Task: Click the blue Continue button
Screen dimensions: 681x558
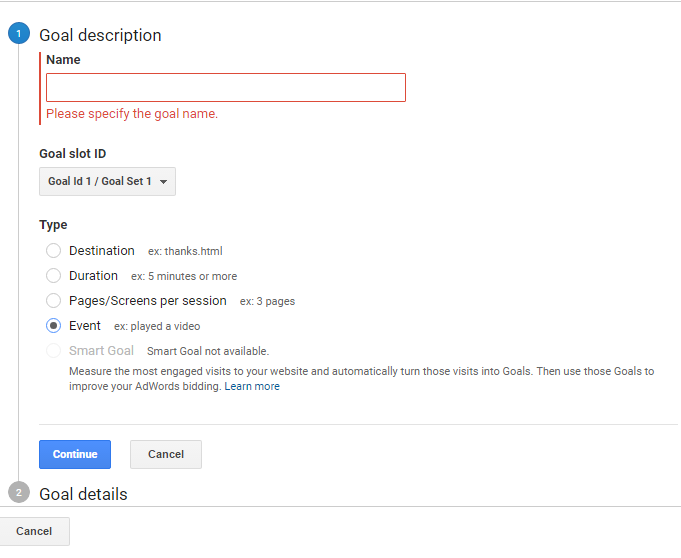Action: [x=75, y=454]
